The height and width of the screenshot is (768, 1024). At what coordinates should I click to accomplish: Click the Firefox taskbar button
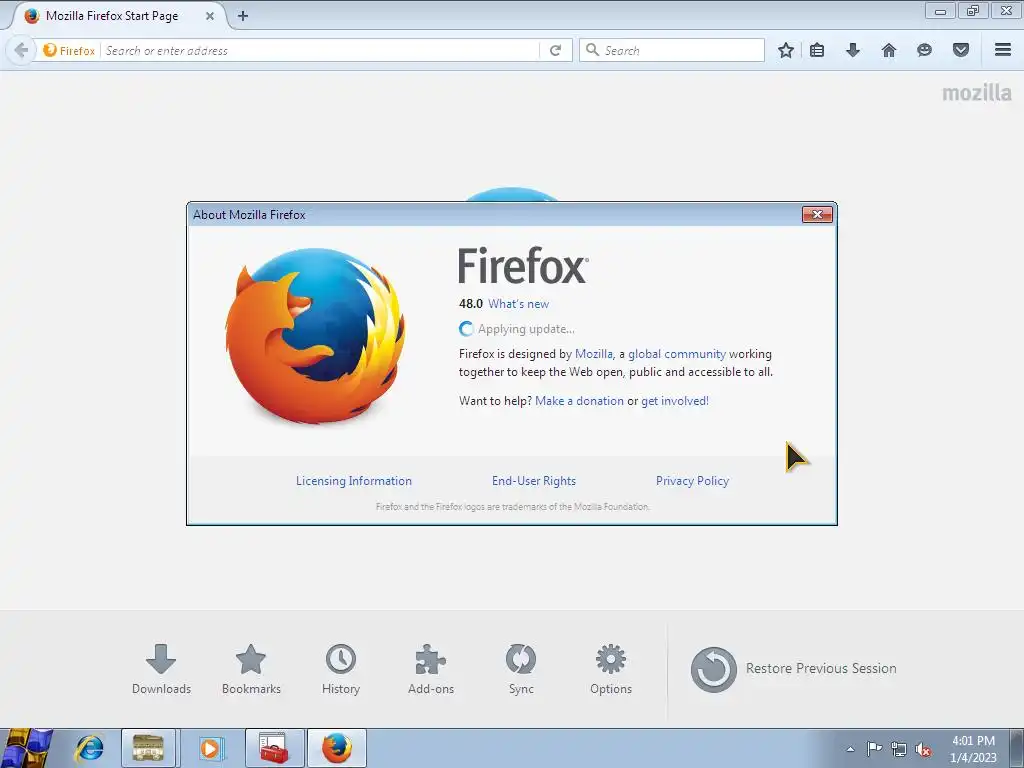click(337, 748)
